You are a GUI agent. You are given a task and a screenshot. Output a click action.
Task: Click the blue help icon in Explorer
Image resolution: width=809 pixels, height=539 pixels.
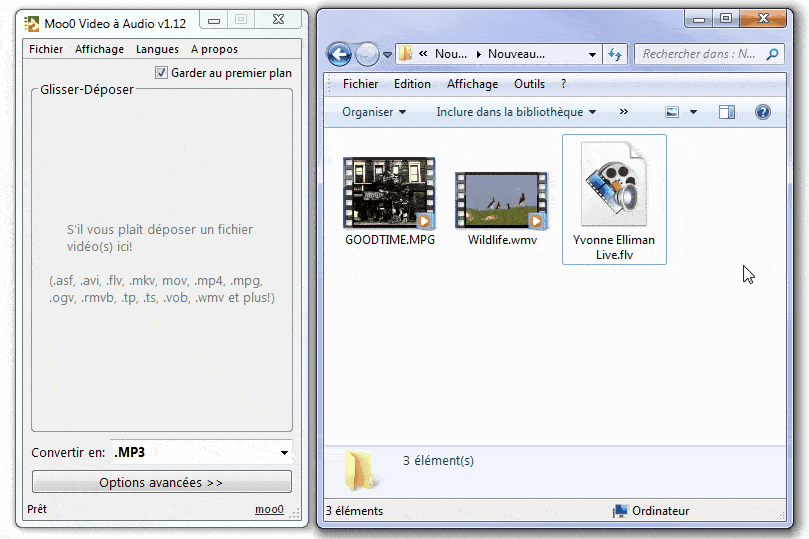pyautogui.click(x=763, y=112)
